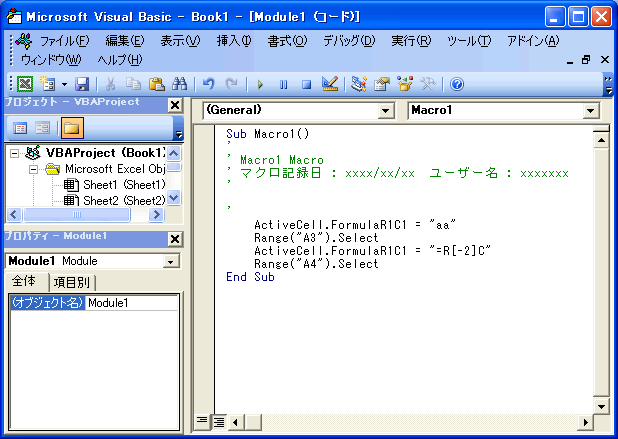Open the ウィンドウ(W) menu
The height and width of the screenshot is (439, 618).
(x=51, y=60)
